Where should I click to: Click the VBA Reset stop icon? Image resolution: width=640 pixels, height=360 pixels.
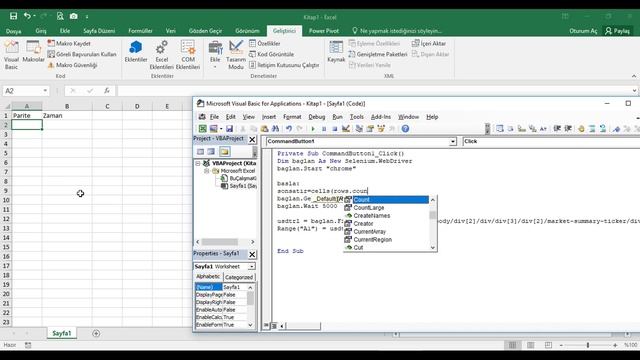click(334, 129)
